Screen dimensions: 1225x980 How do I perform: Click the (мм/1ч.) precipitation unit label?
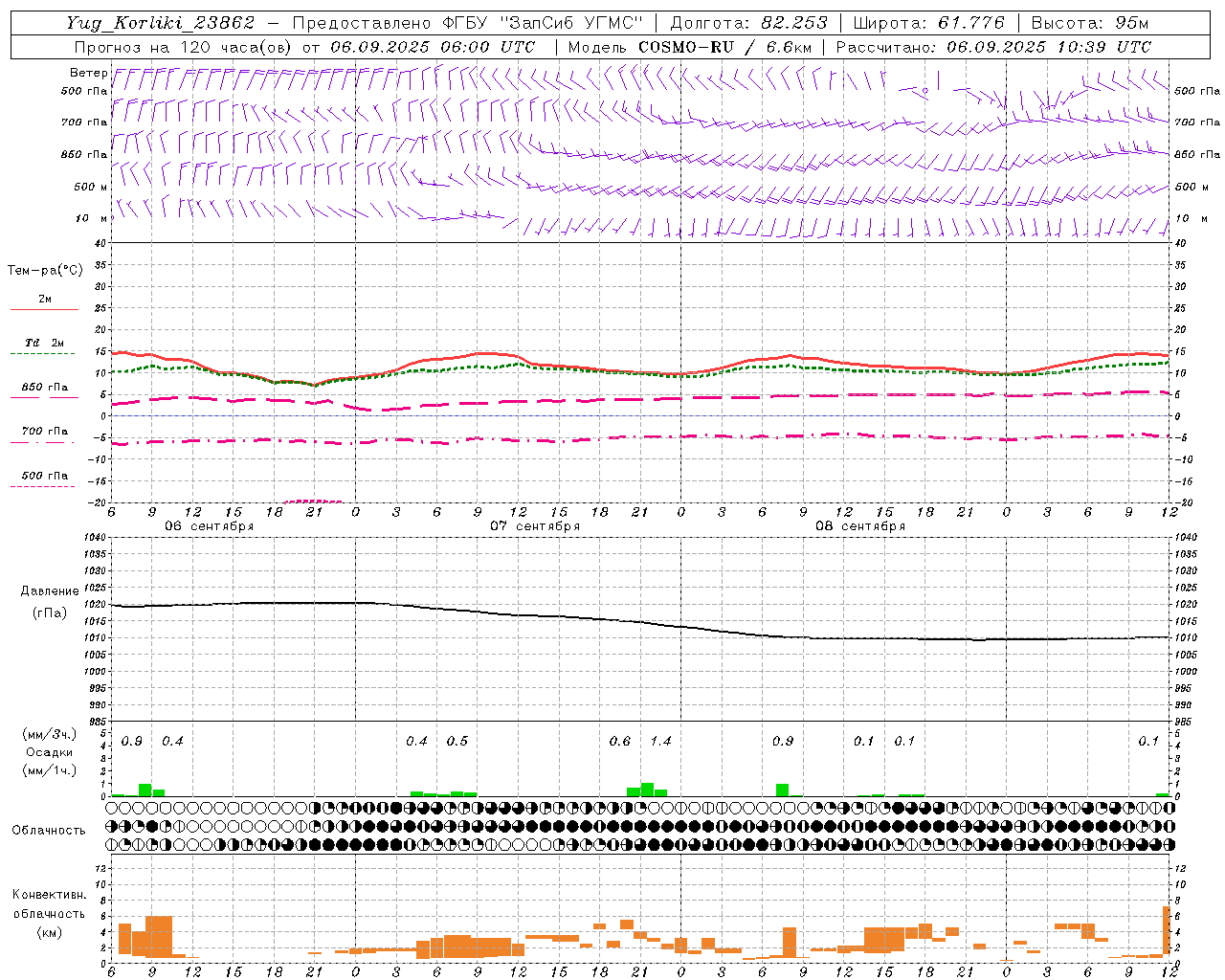[x=50, y=770]
